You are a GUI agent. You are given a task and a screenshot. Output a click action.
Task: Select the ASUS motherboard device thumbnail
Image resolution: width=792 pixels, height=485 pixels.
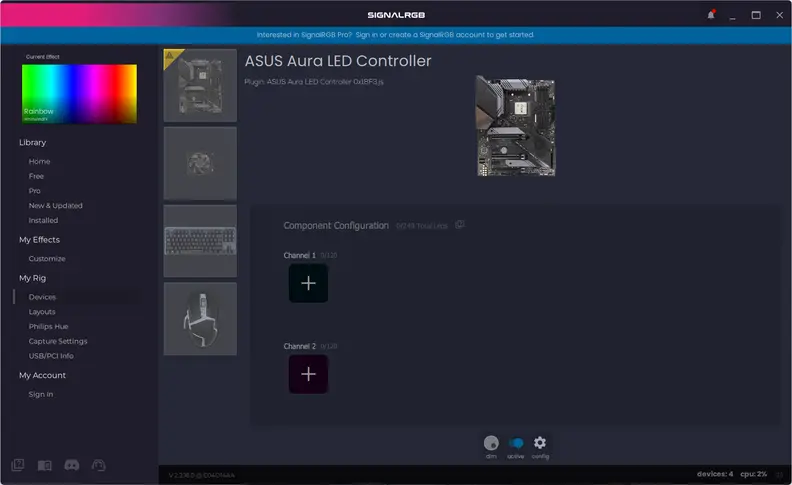[x=200, y=85]
